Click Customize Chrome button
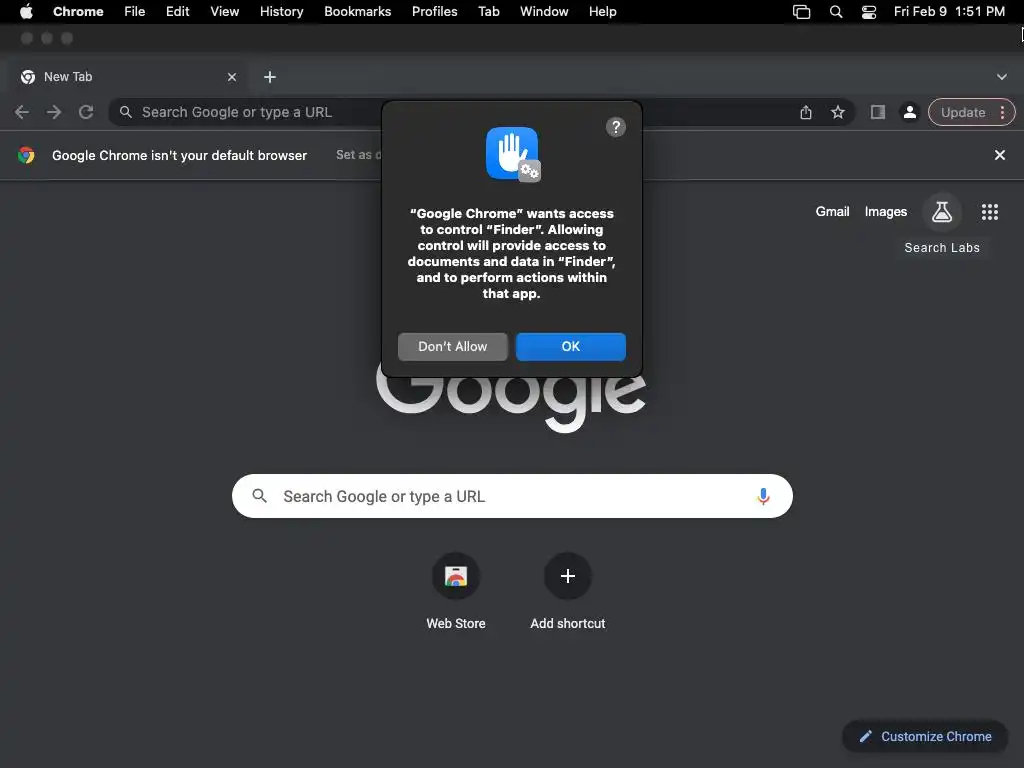Screen dimensions: 1024x768 coord(925,737)
